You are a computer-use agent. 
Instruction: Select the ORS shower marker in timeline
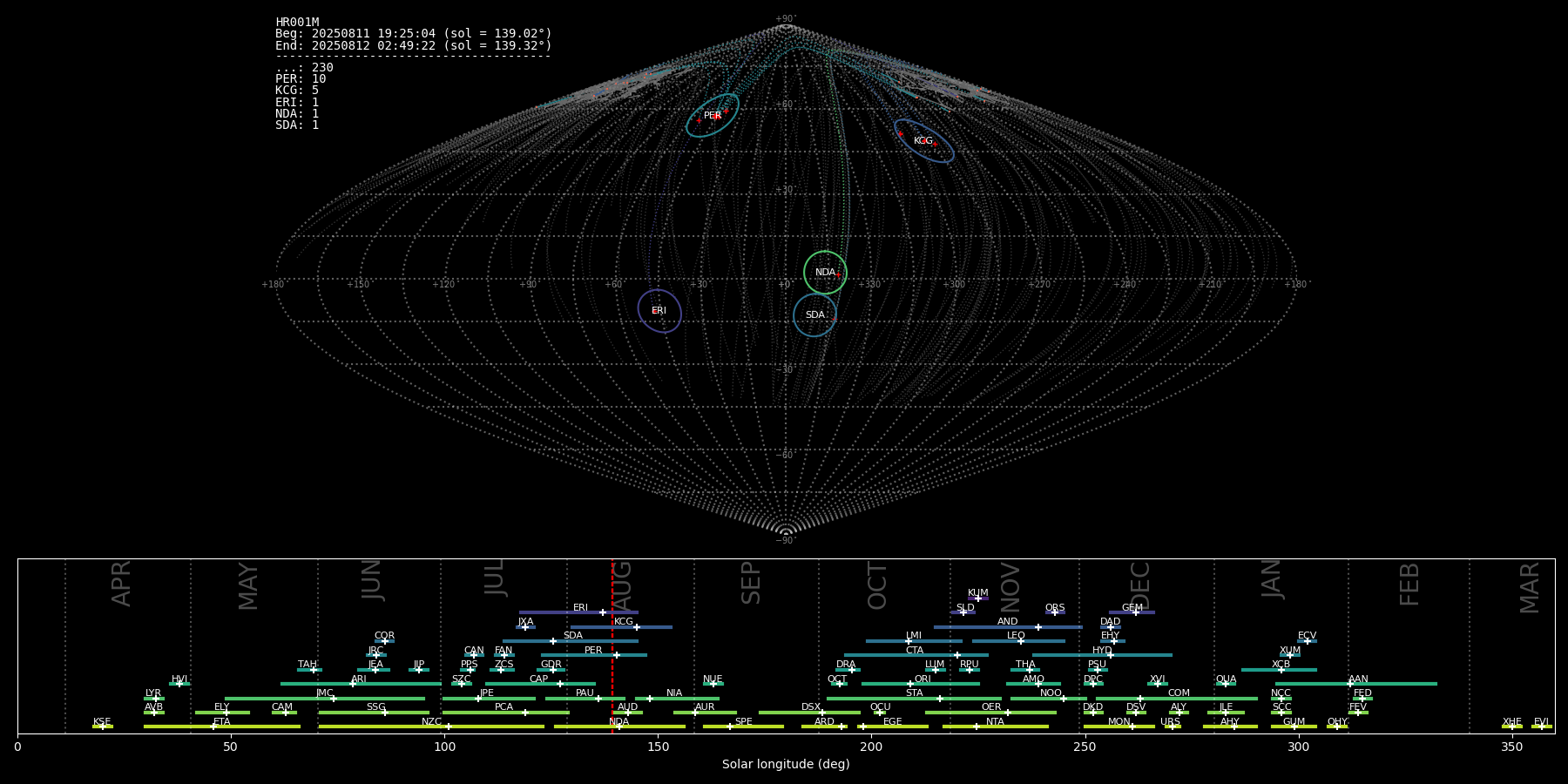pos(1055,612)
